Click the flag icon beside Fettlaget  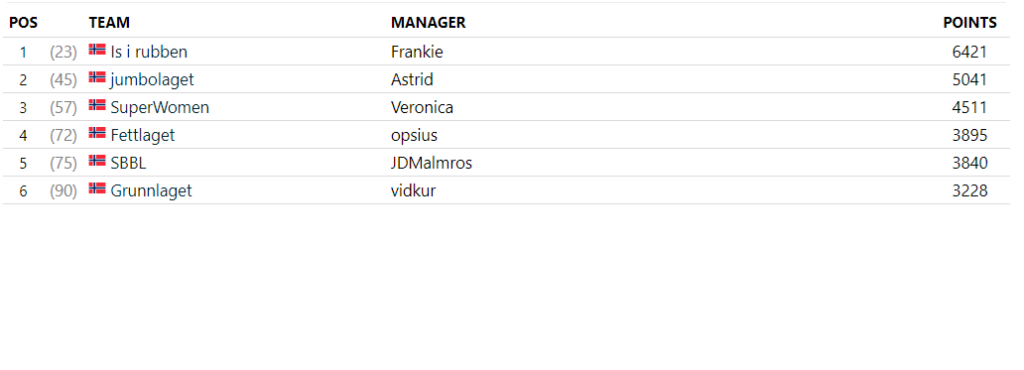coord(97,133)
